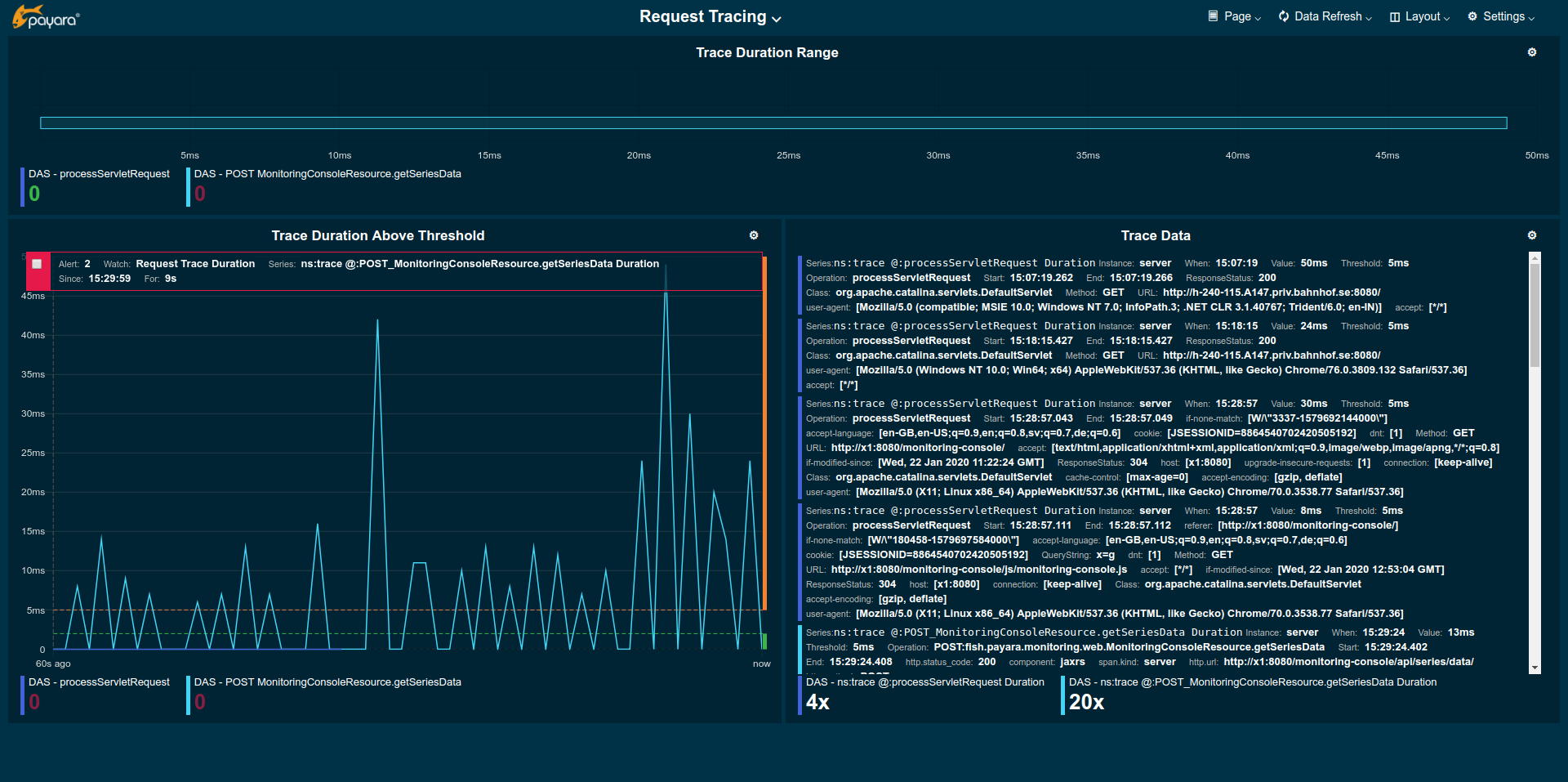Open the Data Refresh menu
The image size is (1568, 782).
pos(1325,16)
